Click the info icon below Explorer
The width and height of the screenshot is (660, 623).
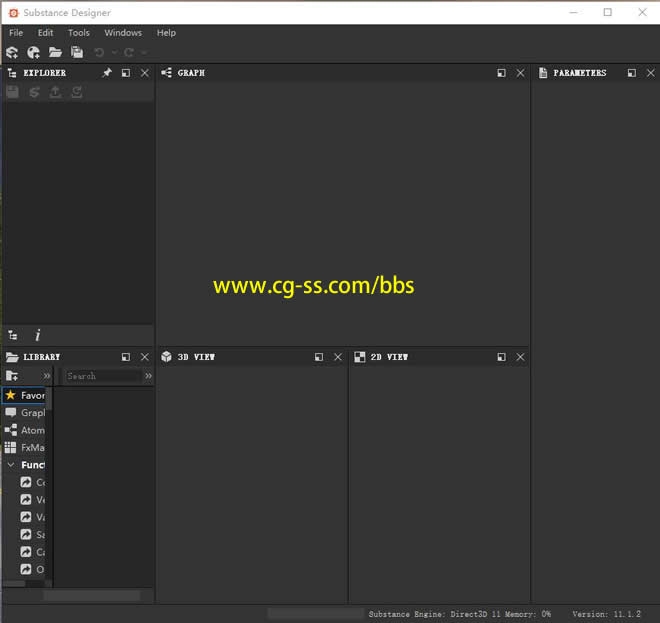(x=38, y=336)
